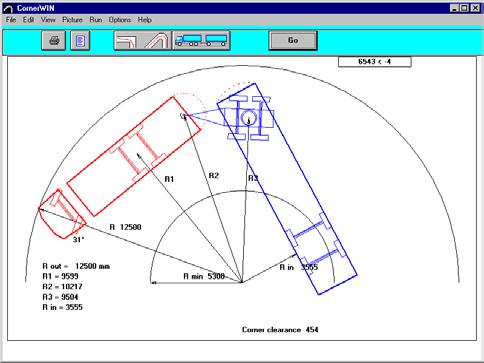Click the CornerWIN title bar app icon
Screen dimensions: 484x363
[8, 8]
